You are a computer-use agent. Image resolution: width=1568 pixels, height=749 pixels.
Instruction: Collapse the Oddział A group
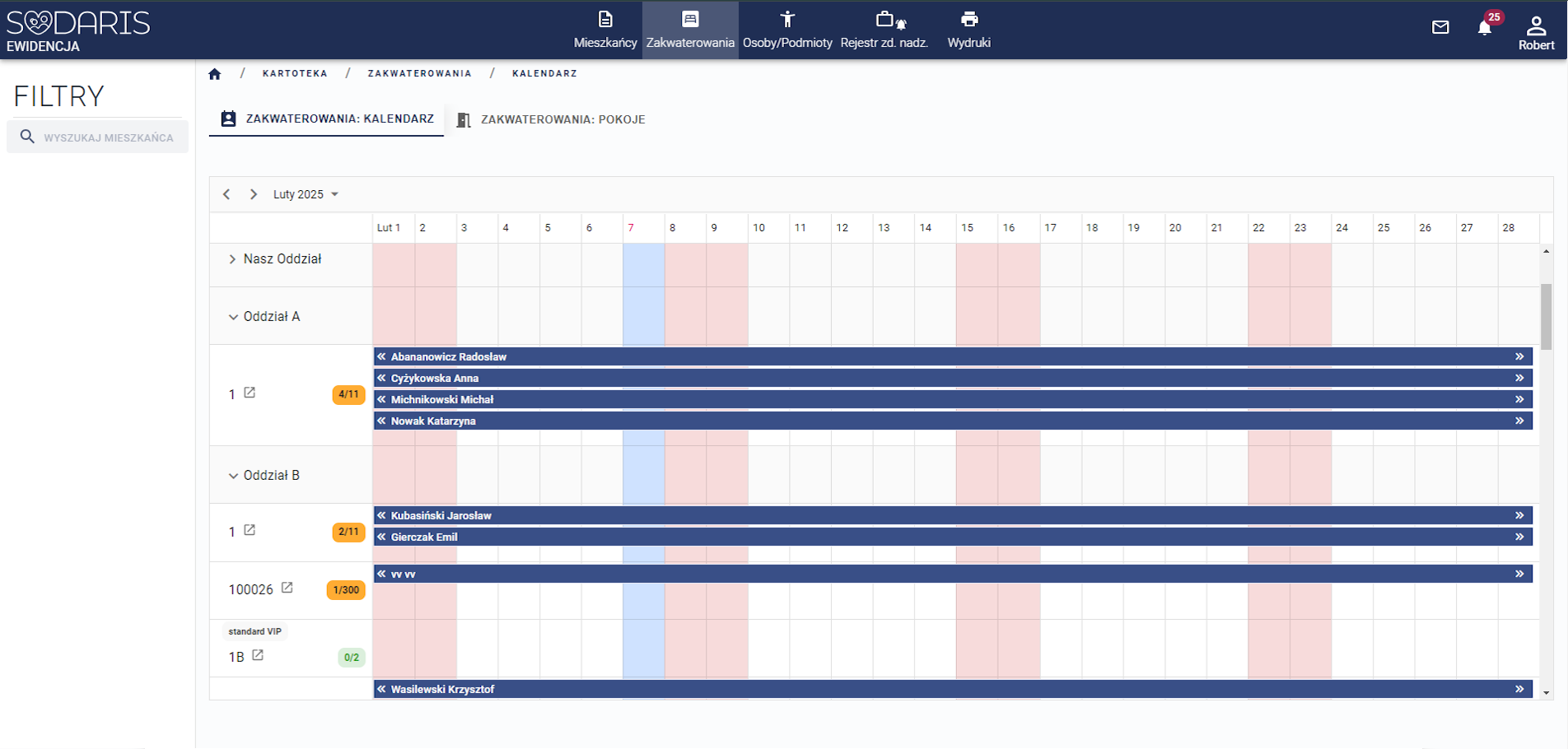233,317
